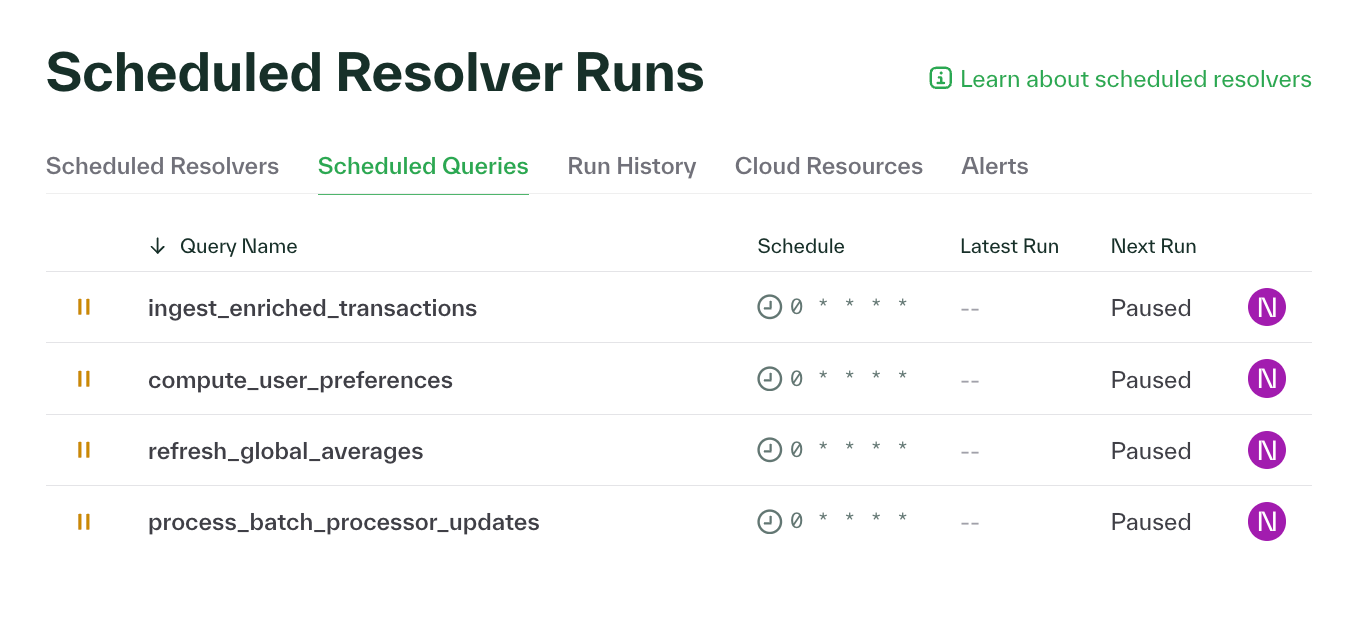Click the Paused status for compute_user_preferences
This screenshot has width=1368, height=620.
[x=1150, y=379]
